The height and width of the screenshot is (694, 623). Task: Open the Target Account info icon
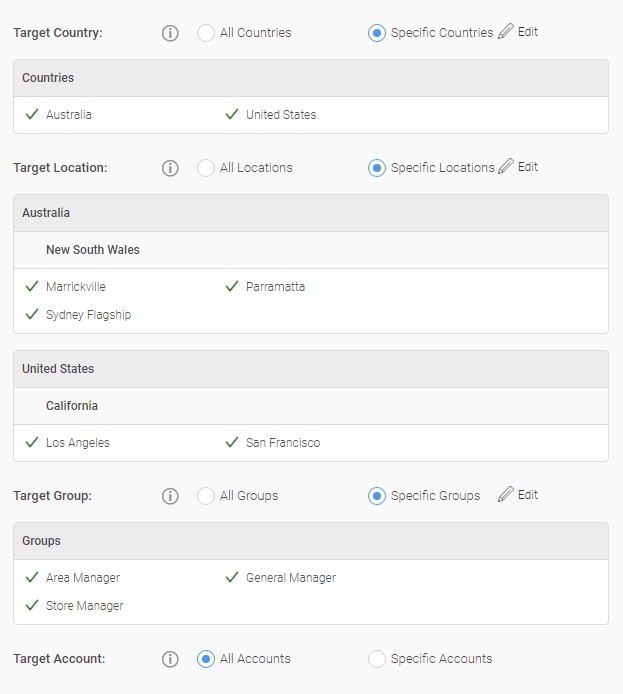170,659
